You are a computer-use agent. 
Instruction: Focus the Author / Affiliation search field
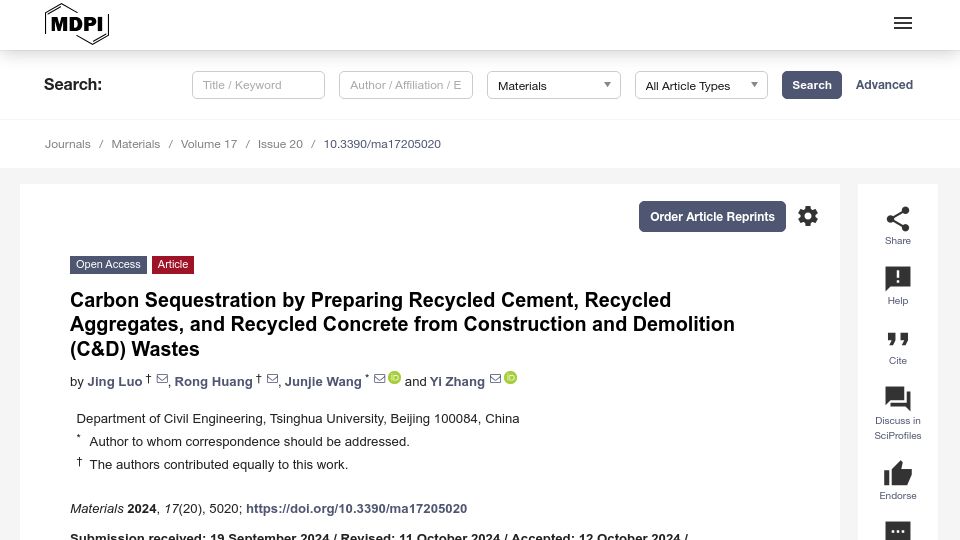click(406, 85)
